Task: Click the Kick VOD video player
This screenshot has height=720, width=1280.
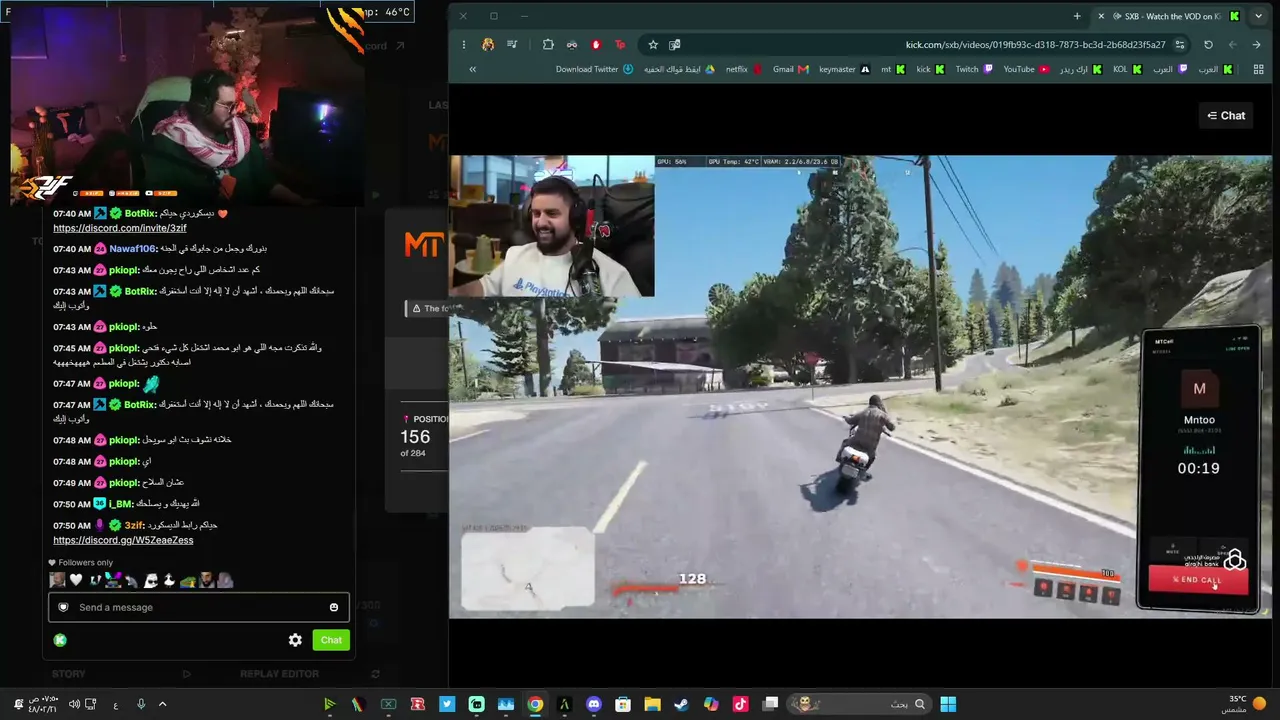Action: (x=860, y=386)
